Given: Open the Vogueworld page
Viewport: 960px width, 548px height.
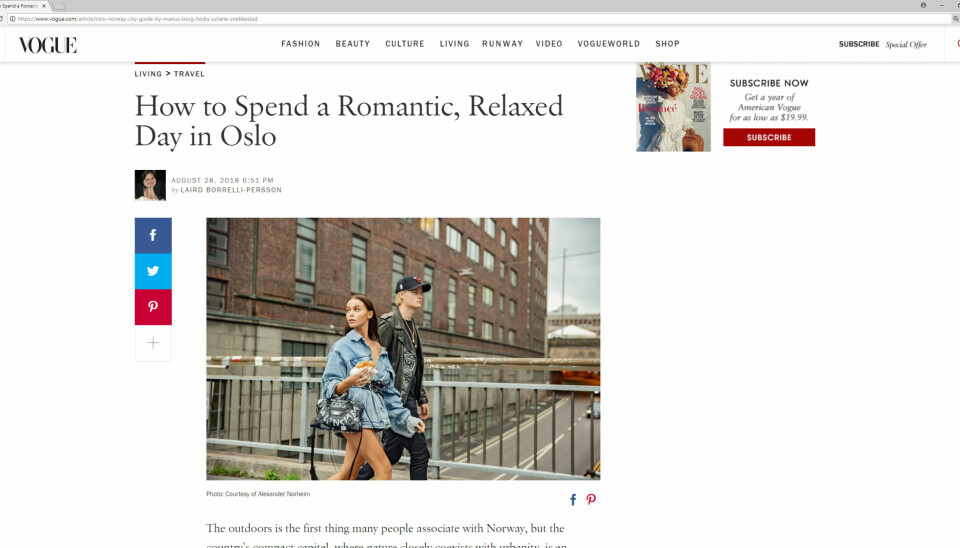Looking at the screenshot, I should [x=609, y=44].
